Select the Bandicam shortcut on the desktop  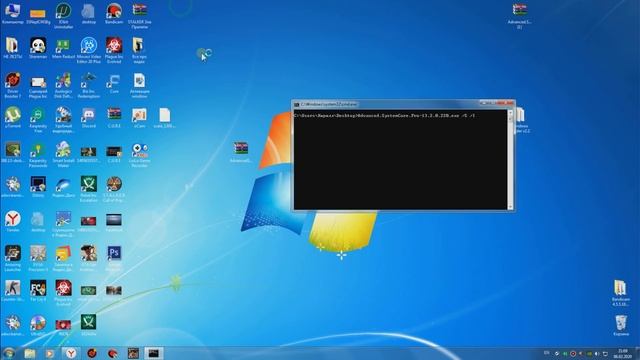[x=114, y=14]
